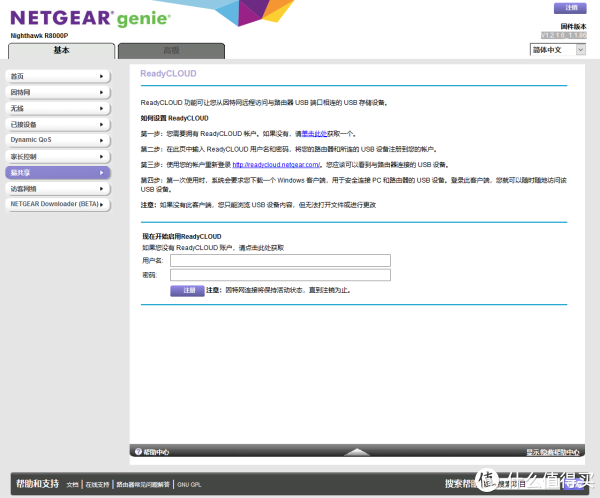Open 家长控制 parental controls menu item

point(58,157)
